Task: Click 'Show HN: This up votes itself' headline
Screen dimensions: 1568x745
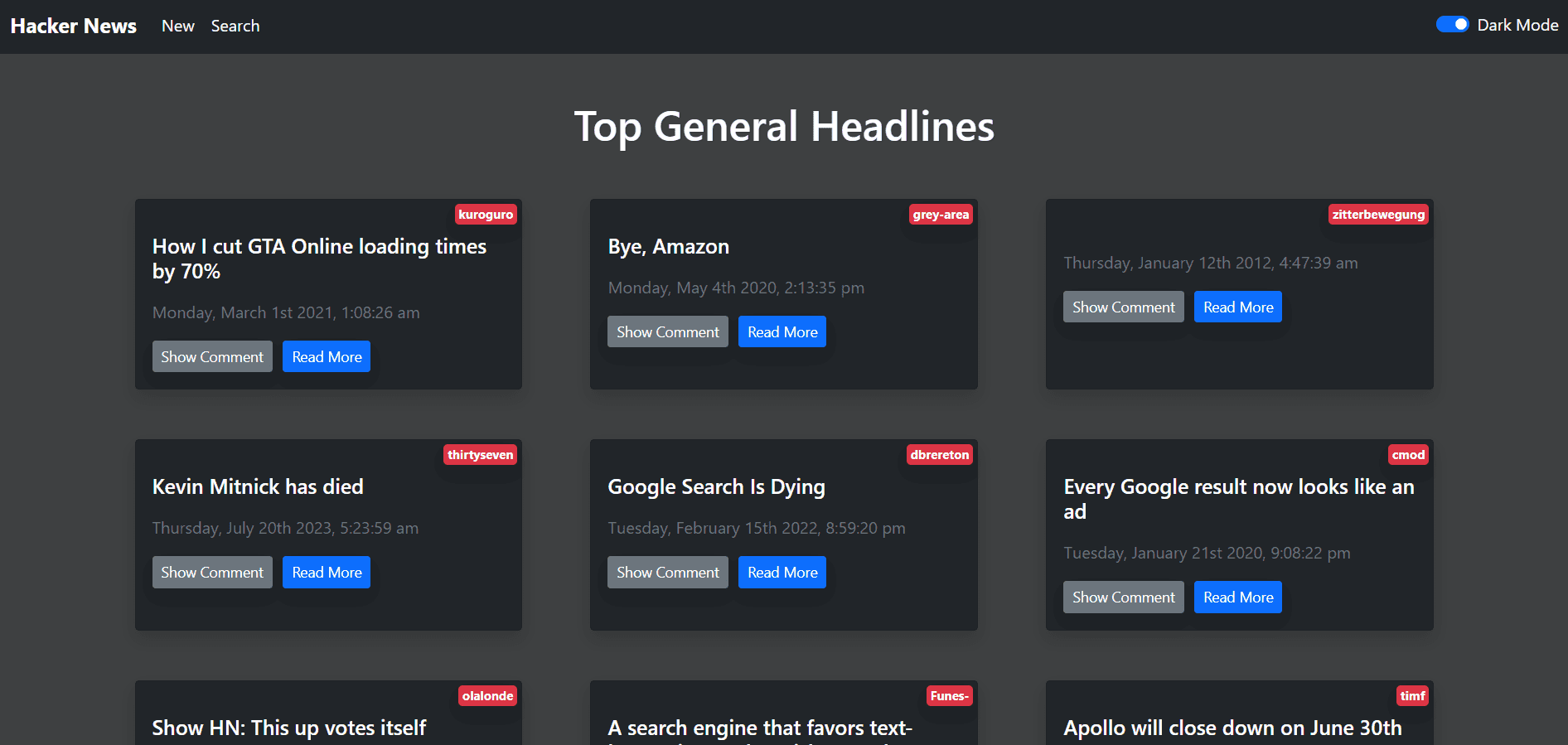Action: 289,728
